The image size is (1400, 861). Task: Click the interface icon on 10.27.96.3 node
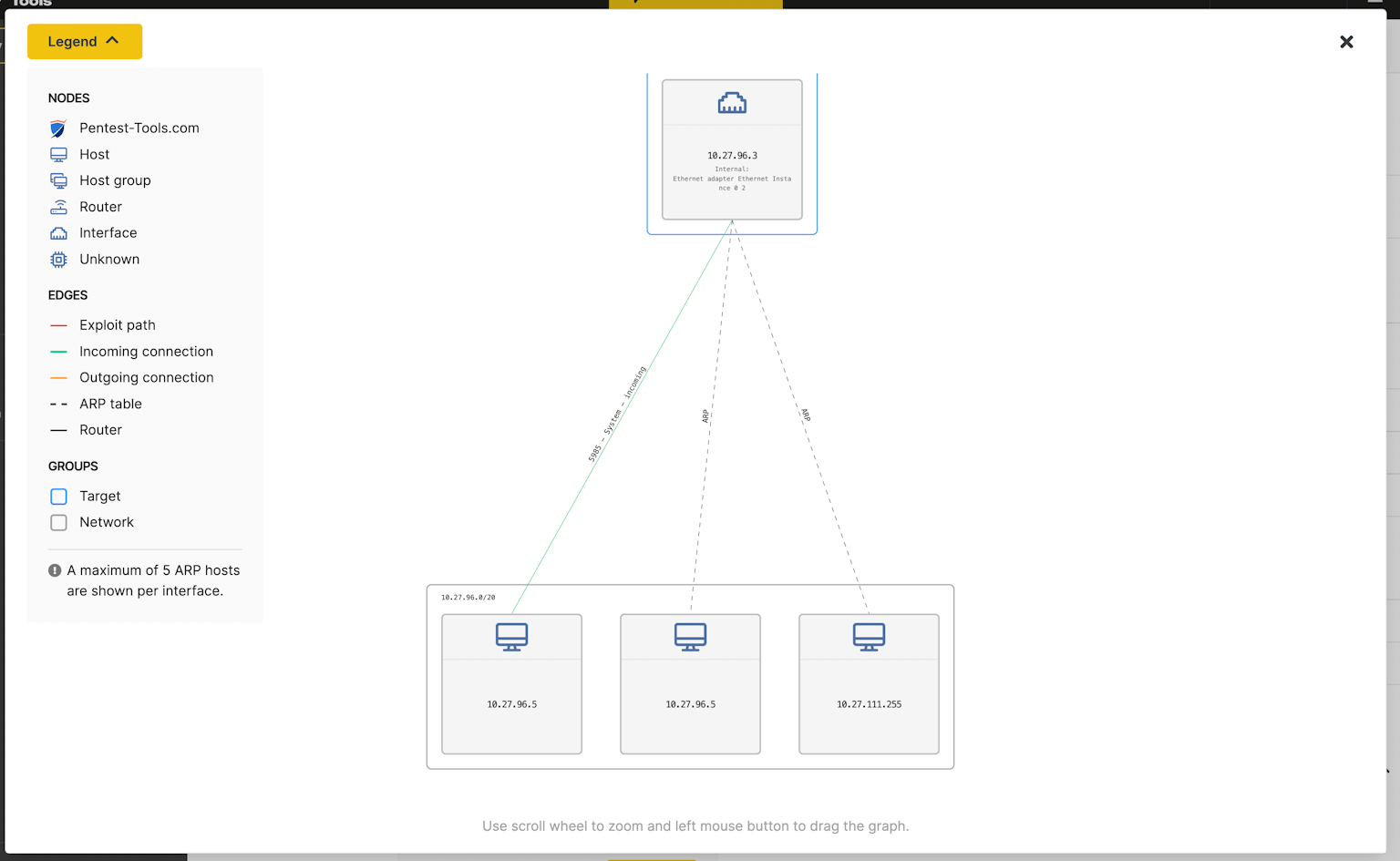(732, 103)
